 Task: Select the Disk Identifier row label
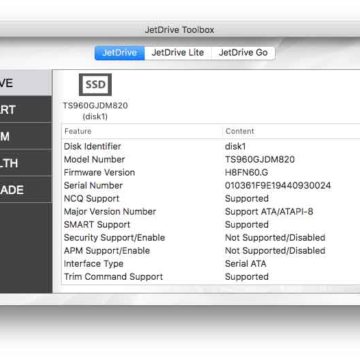(x=92, y=146)
